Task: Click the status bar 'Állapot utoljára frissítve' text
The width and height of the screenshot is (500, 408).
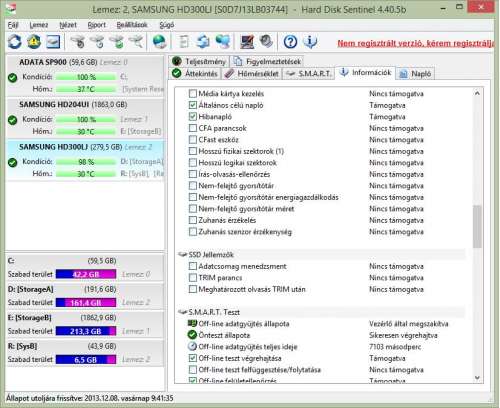Action: pos(90,398)
